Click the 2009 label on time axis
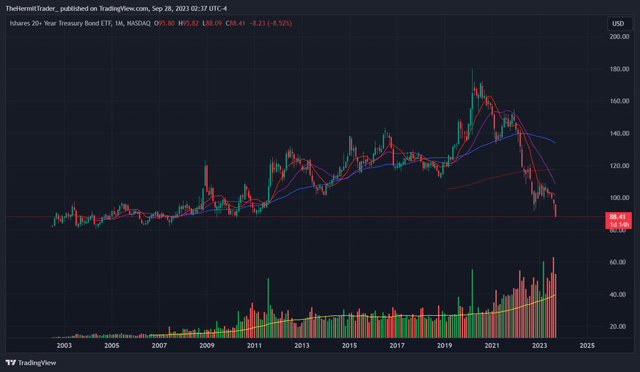The width and height of the screenshot is (640, 372). (207, 346)
